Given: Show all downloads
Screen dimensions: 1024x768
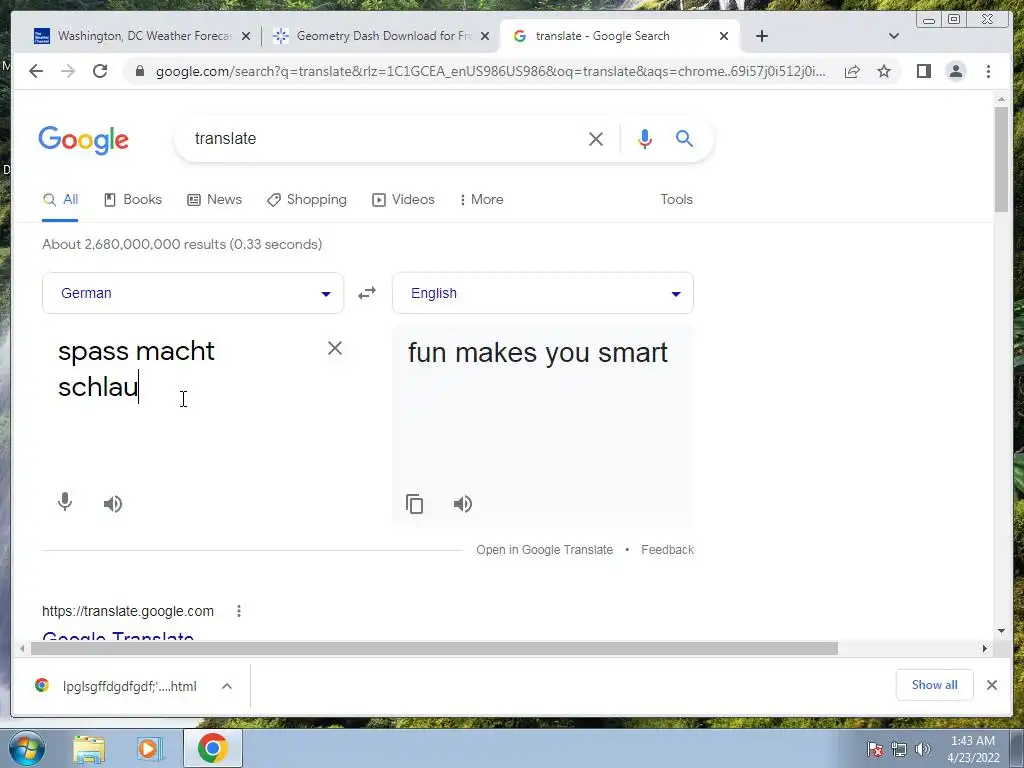Looking at the screenshot, I should click(x=935, y=685).
